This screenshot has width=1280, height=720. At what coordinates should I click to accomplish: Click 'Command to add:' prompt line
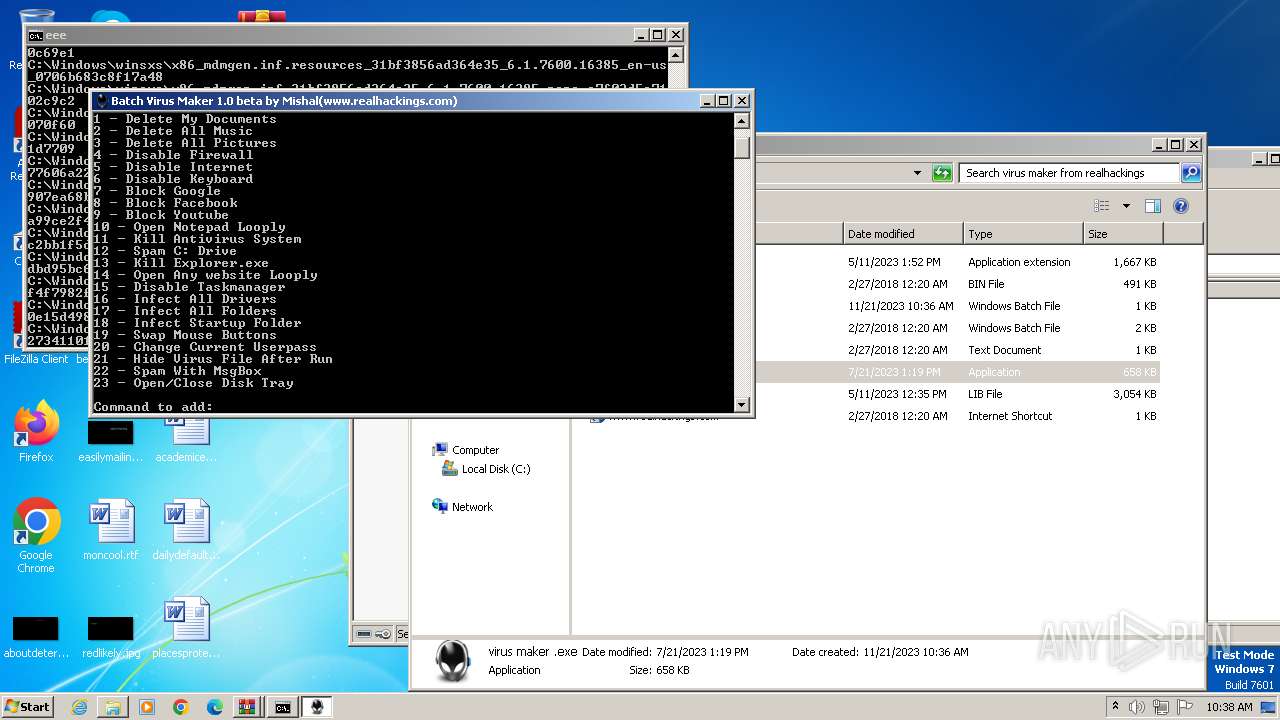tap(153, 407)
